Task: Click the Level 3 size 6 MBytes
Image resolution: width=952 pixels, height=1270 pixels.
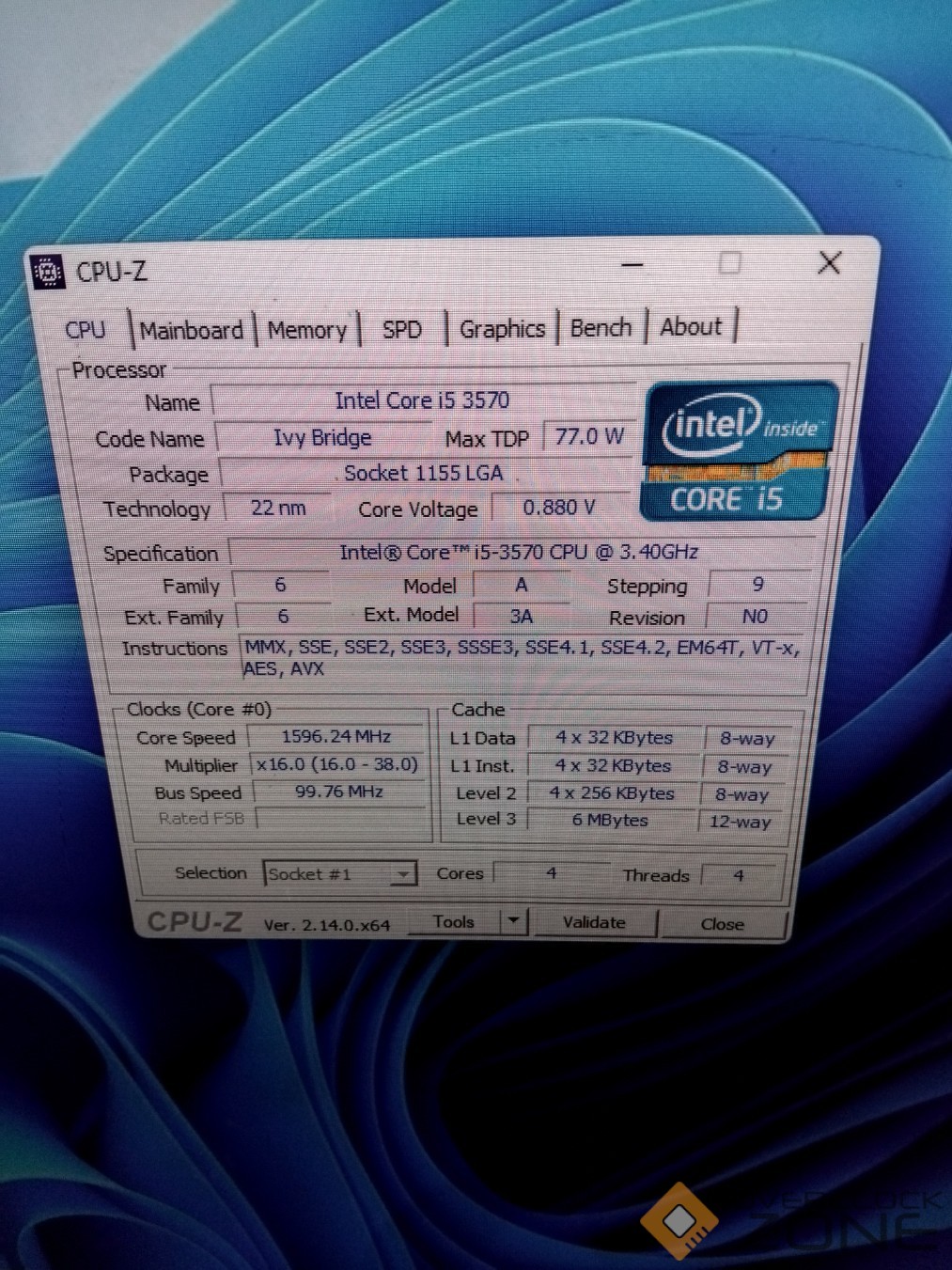Action: [x=611, y=820]
